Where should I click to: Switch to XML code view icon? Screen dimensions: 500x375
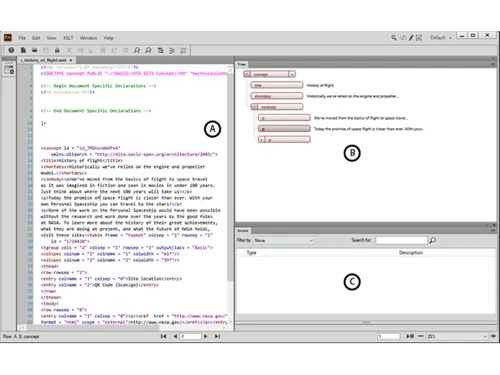[403, 38]
